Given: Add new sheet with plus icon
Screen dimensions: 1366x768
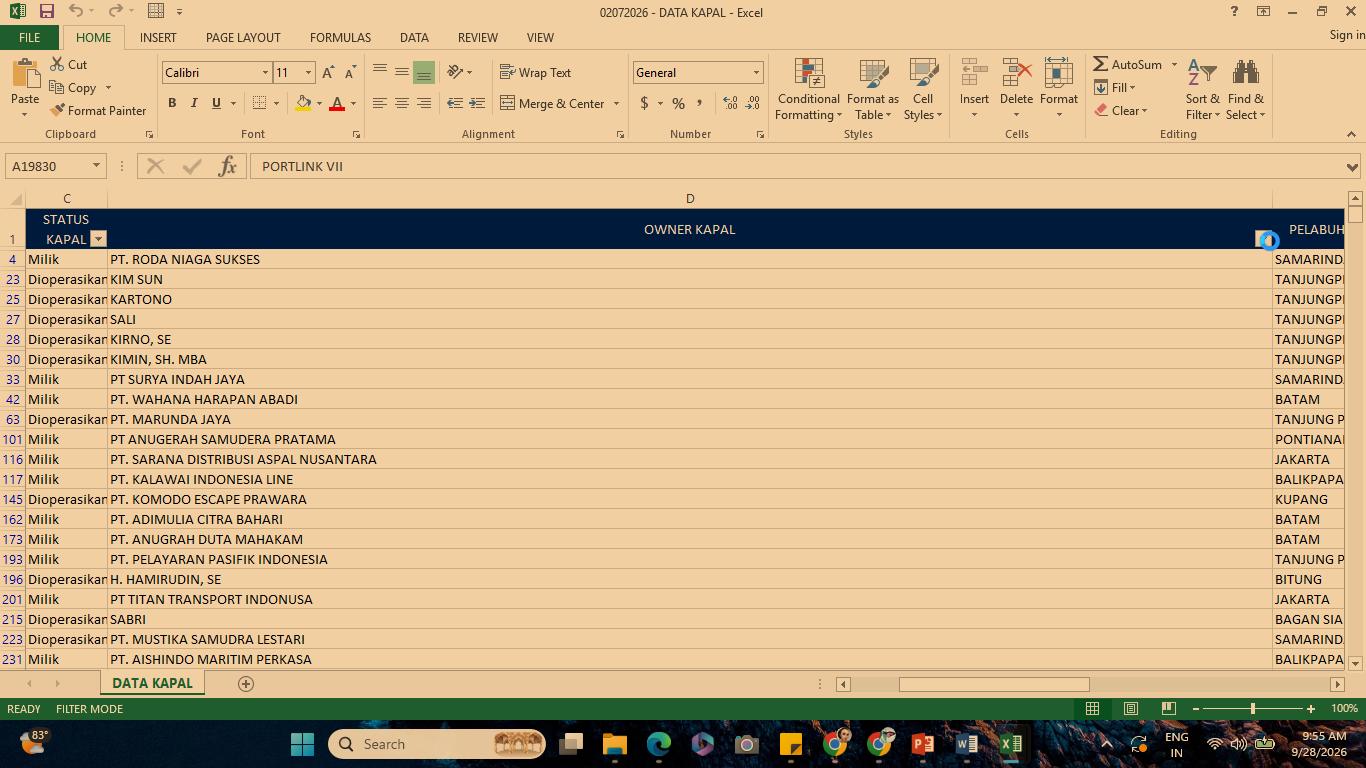Looking at the screenshot, I should [246, 684].
